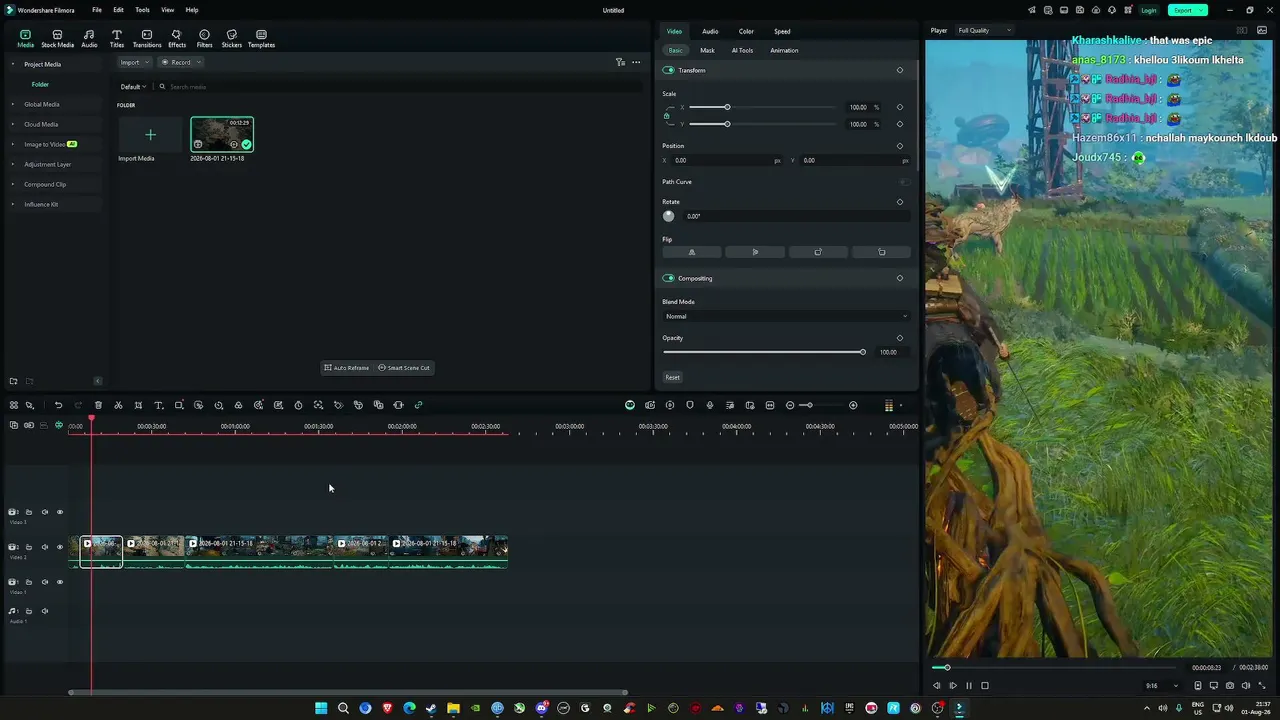Flip clip horizontally

[x=691, y=252]
